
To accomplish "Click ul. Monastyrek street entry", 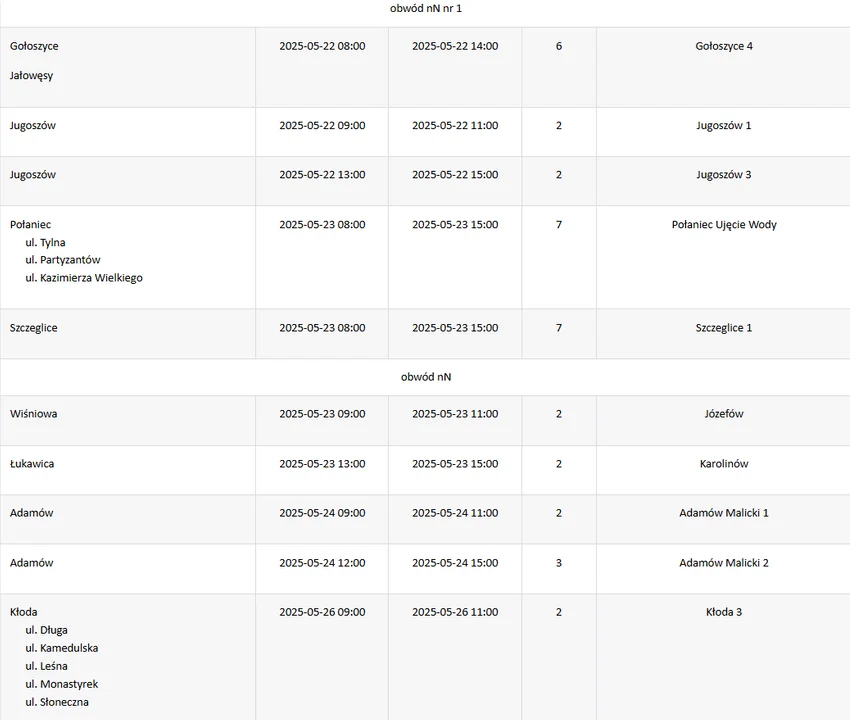I will (62, 684).
